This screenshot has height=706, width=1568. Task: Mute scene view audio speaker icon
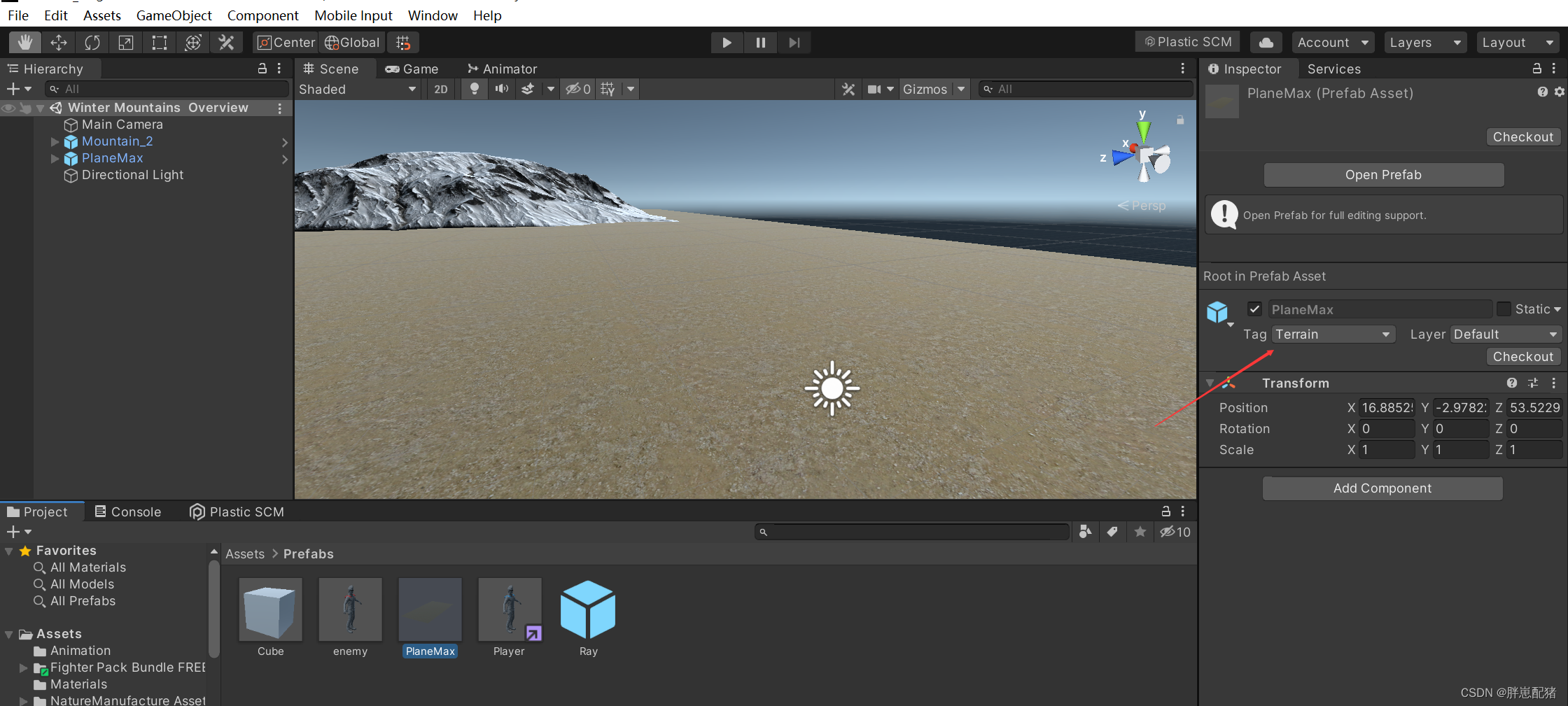501,89
